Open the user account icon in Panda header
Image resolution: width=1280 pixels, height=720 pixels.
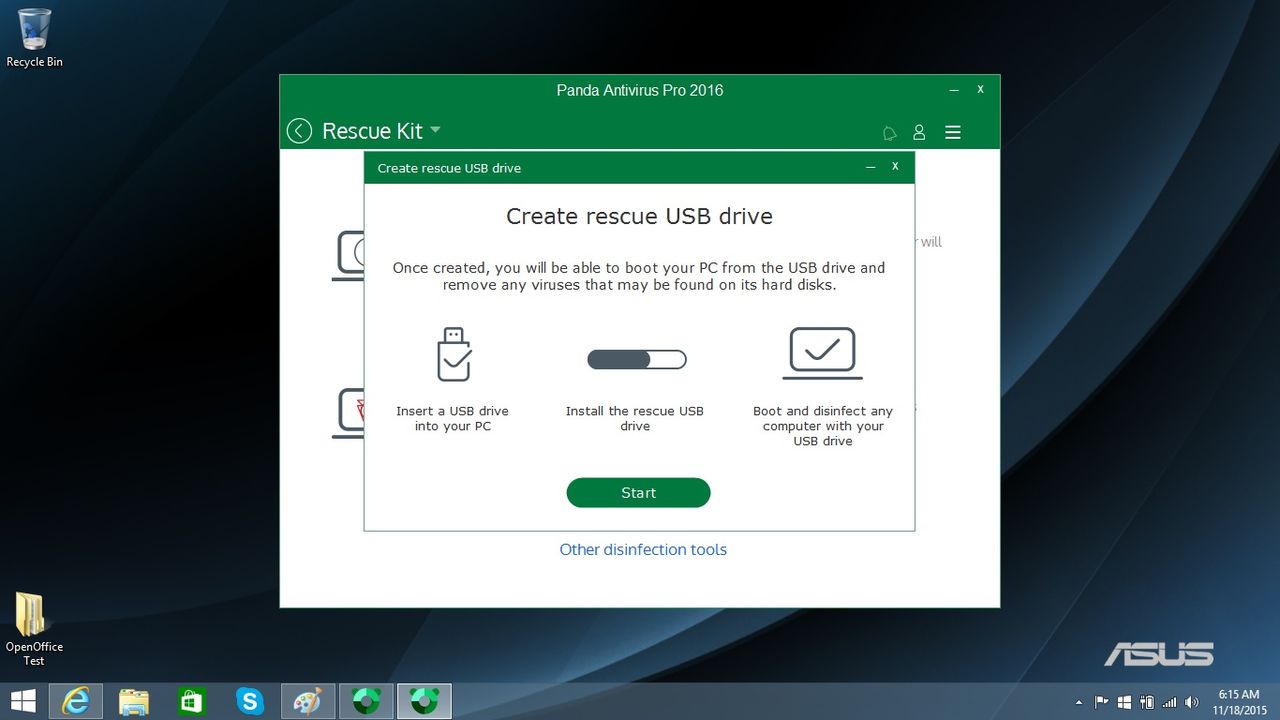[919, 132]
